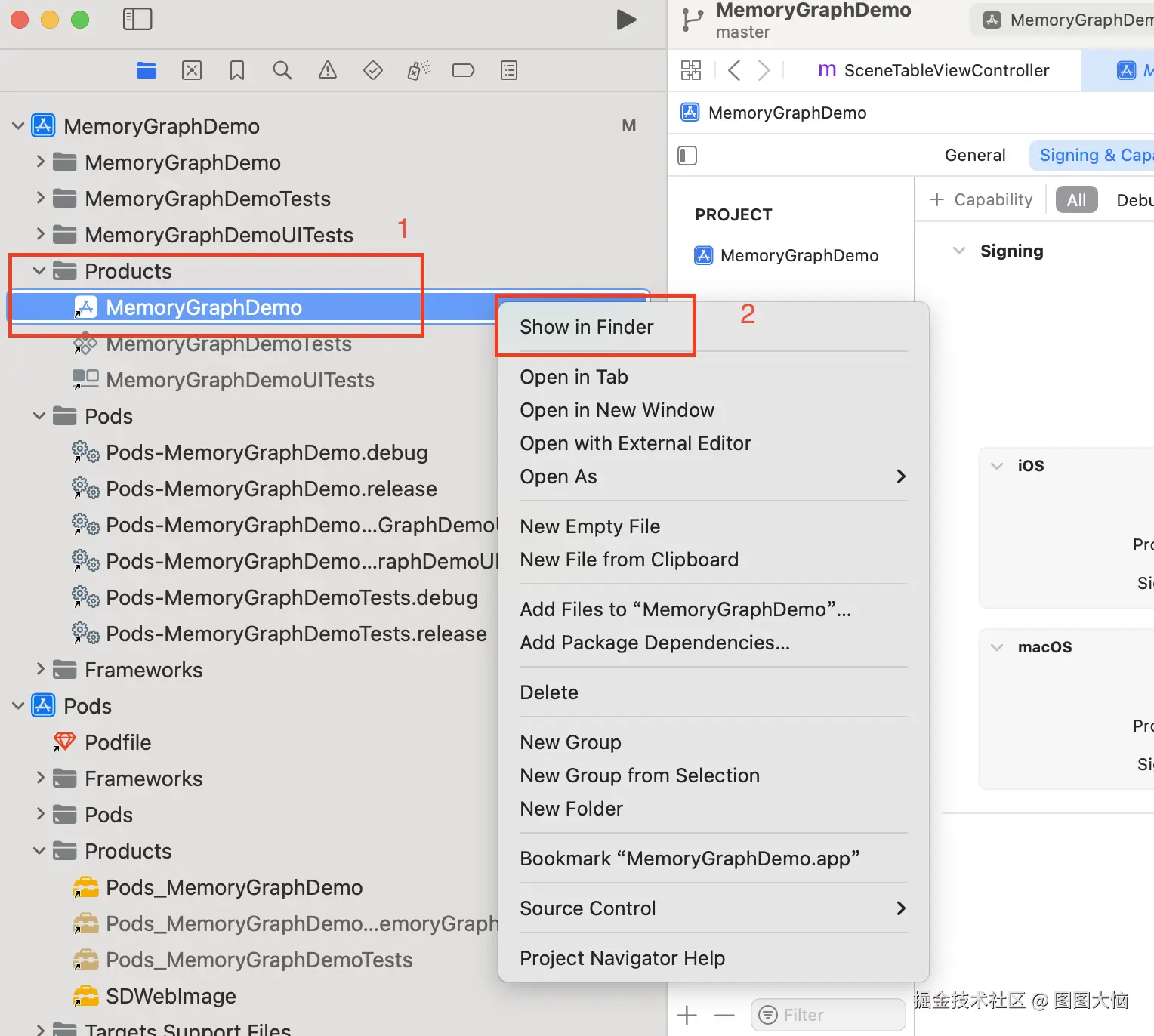Image resolution: width=1154 pixels, height=1036 pixels.
Task: Collapse the macOS signing section
Action: click(997, 647)
